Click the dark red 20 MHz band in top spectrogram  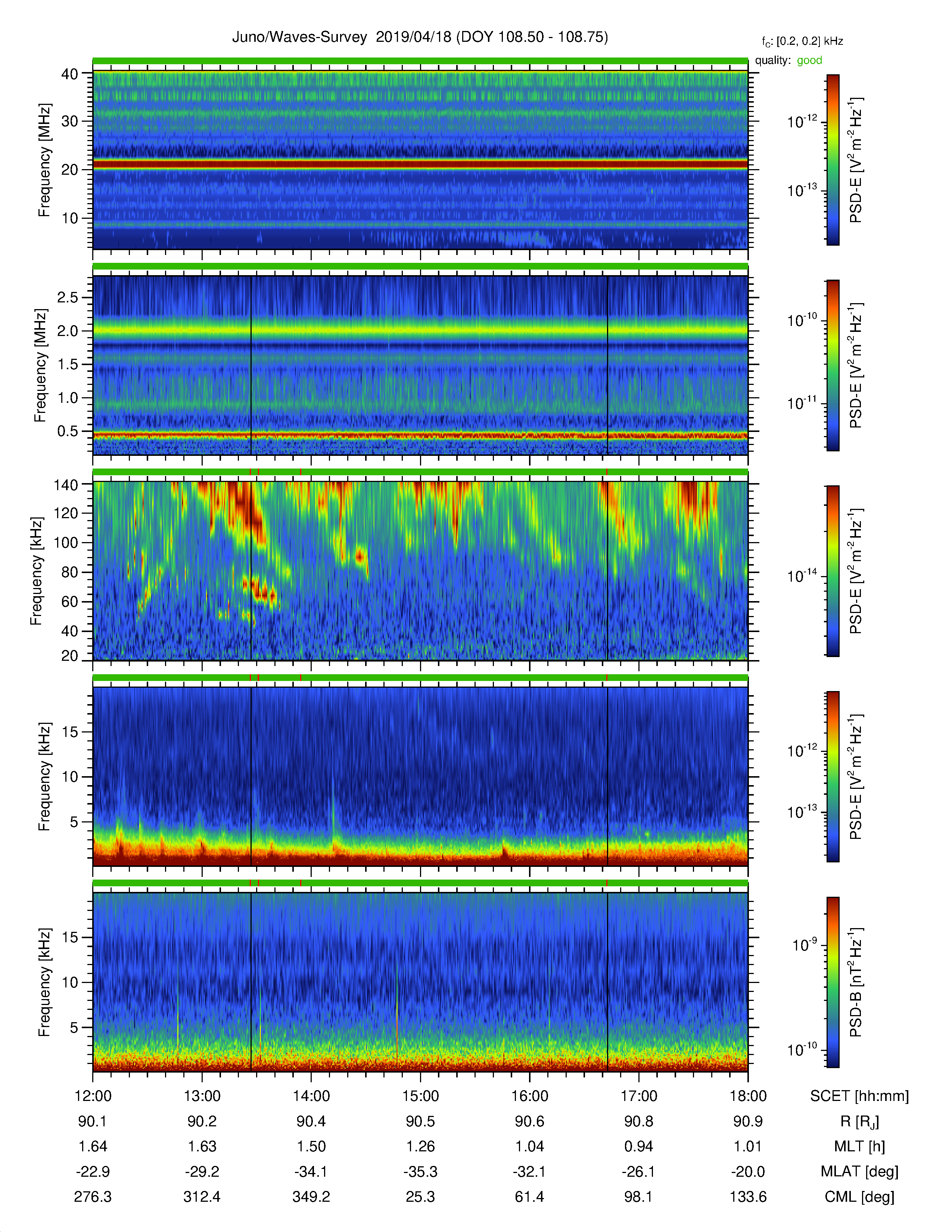420,164
